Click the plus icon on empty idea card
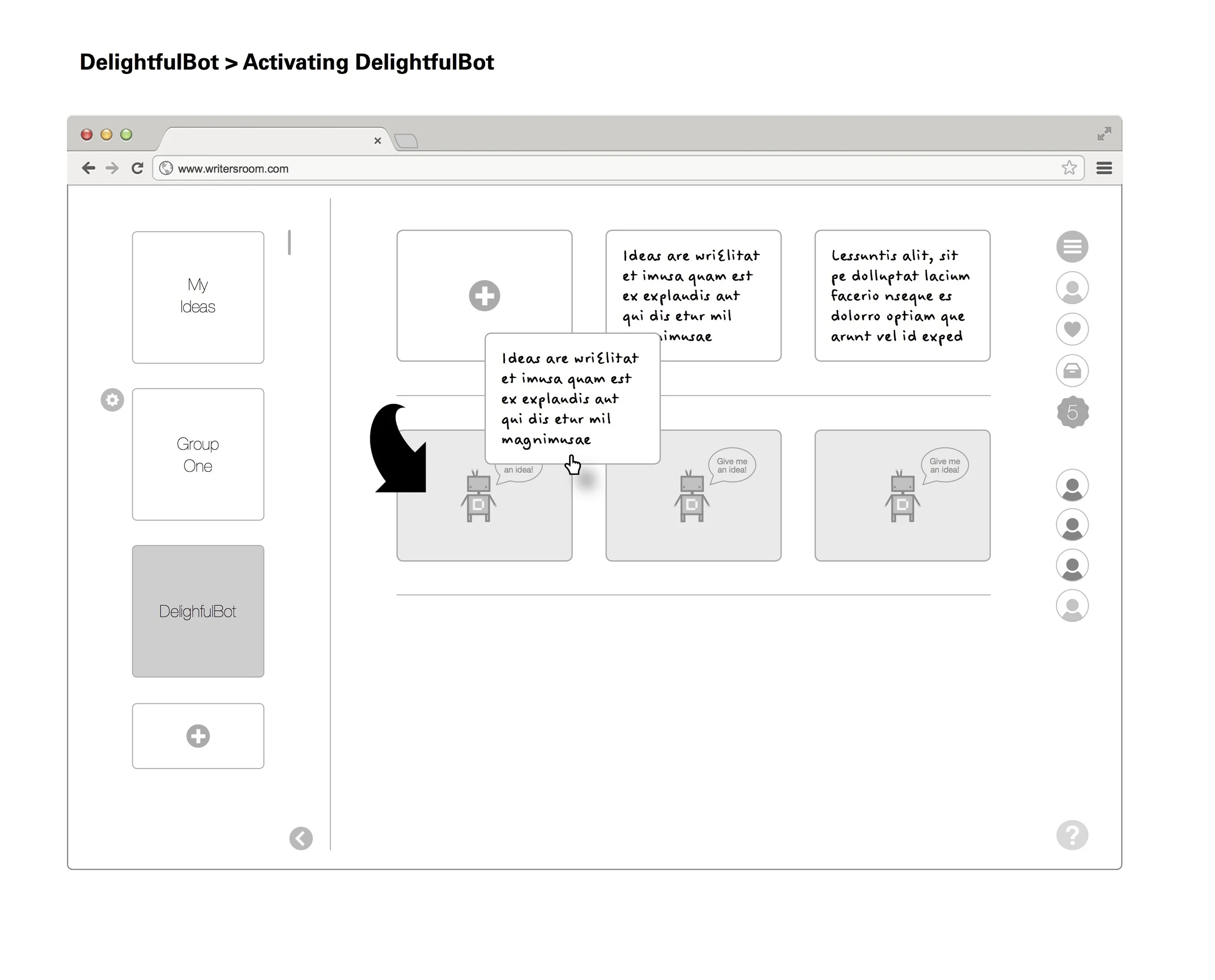Viewport: 1215px width, 980px height. [484, 295]
